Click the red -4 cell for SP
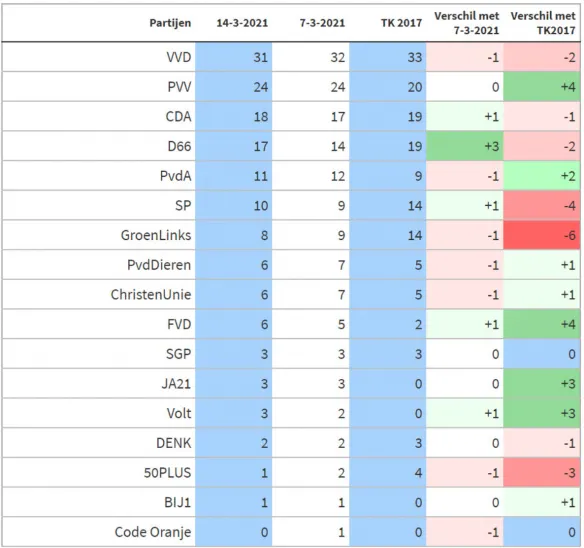This screenshot has width=584, height=548. pyautogui.click(x=542, y=206)
